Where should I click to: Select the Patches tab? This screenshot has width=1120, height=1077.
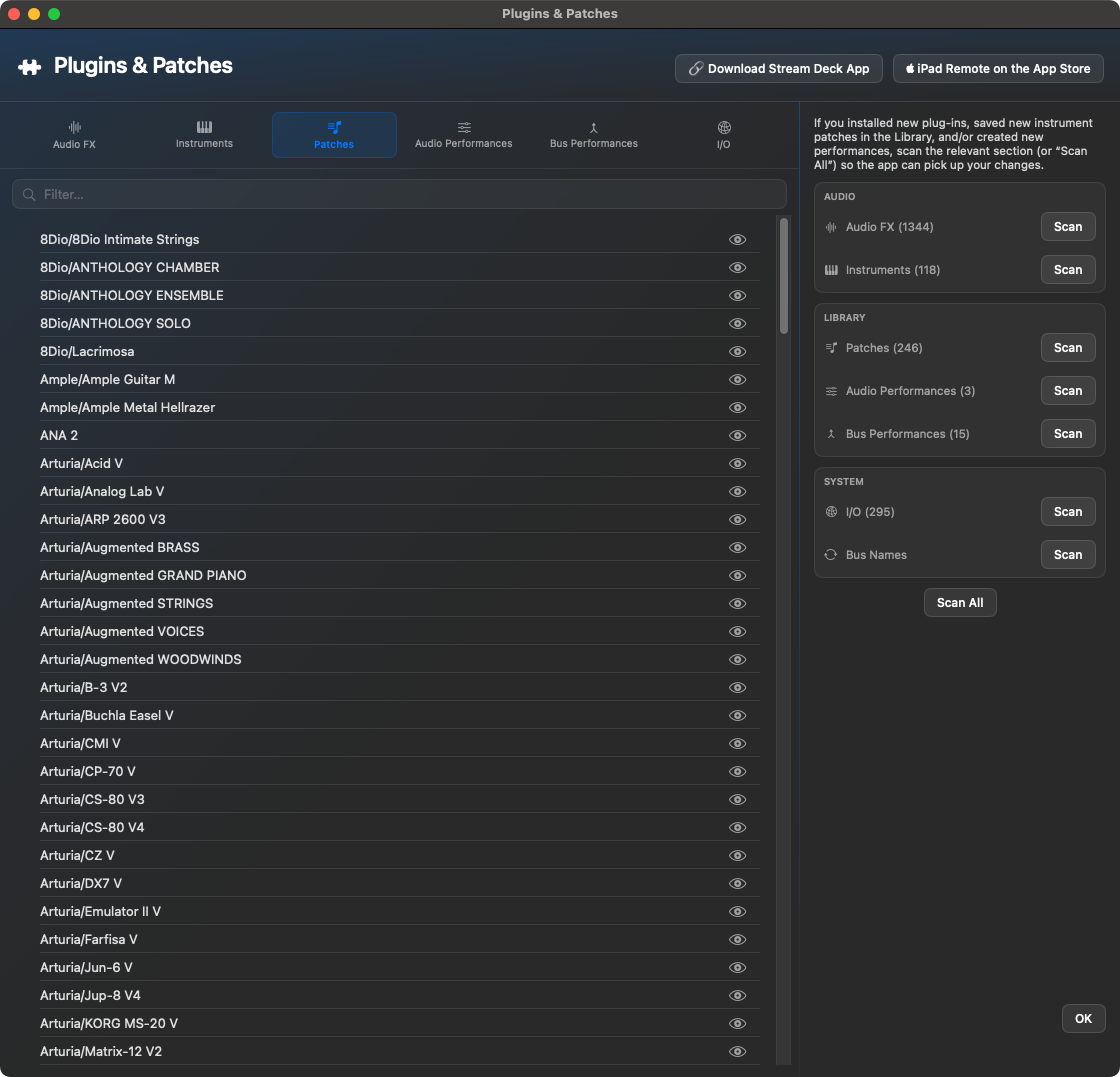click(334, 135)
